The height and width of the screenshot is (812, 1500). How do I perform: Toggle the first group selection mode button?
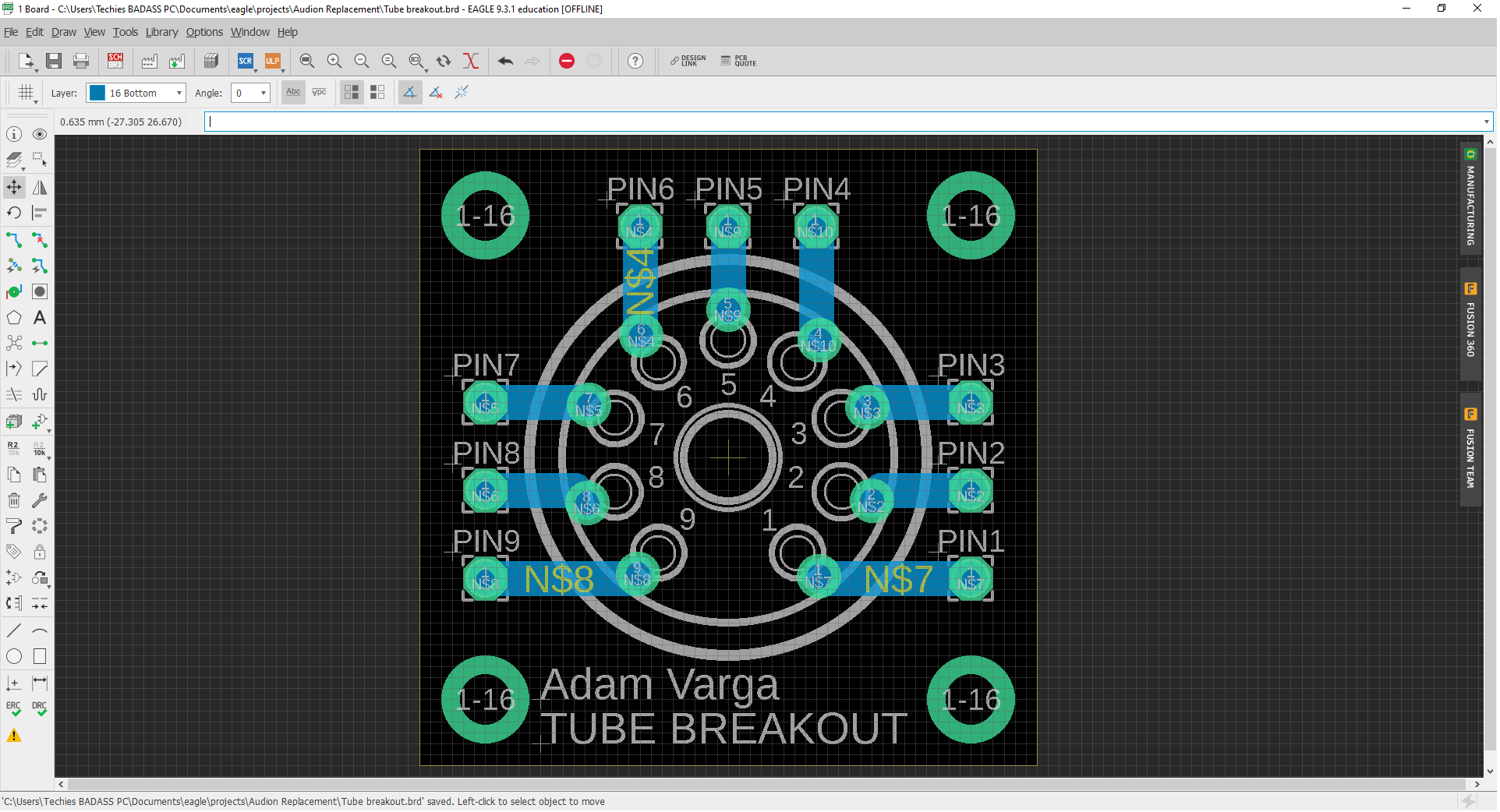click(x=352, y=92)
